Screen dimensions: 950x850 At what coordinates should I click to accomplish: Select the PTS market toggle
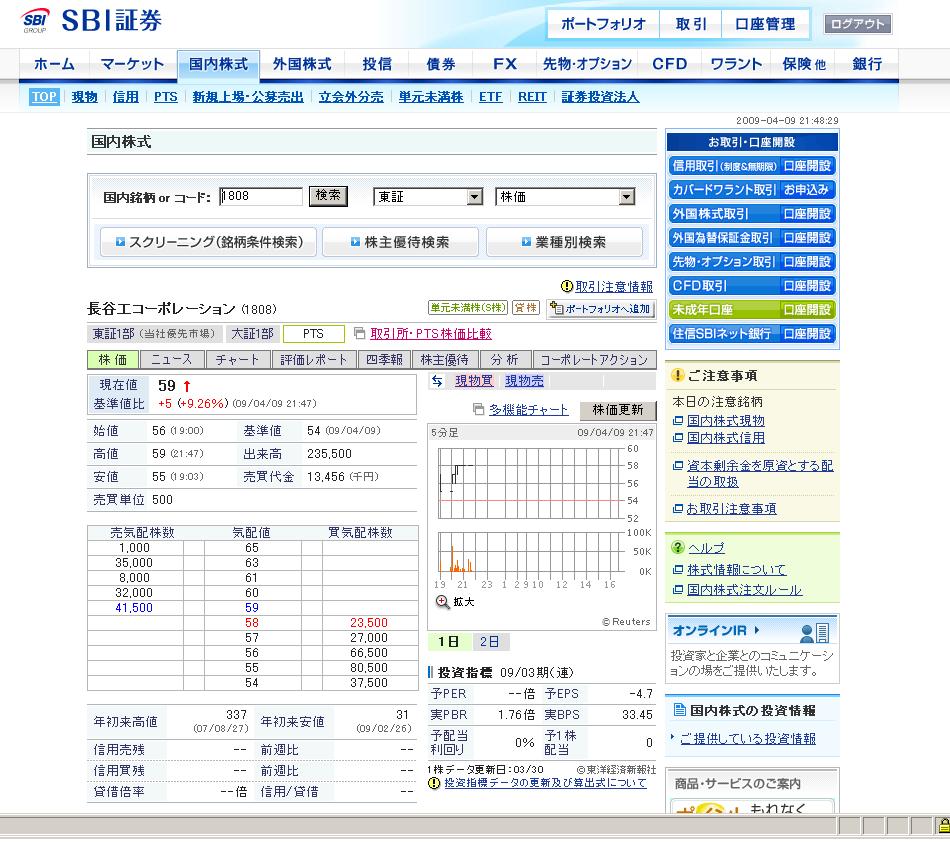click(313, 334)
